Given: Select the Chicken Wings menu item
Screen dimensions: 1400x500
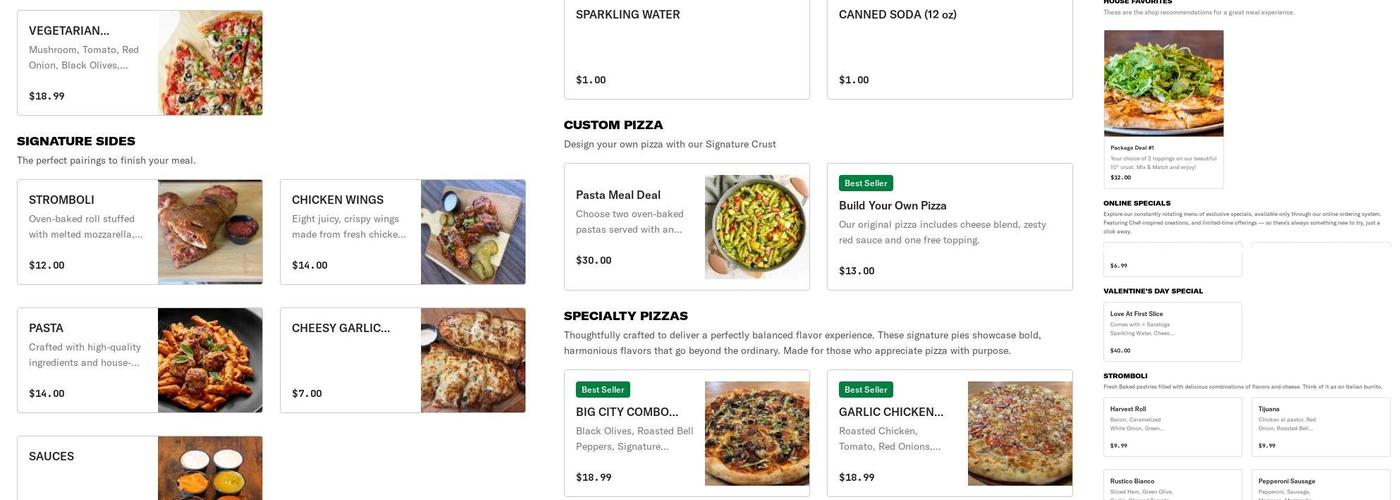Looking at the screenshot, I should (x=350, y=232).
